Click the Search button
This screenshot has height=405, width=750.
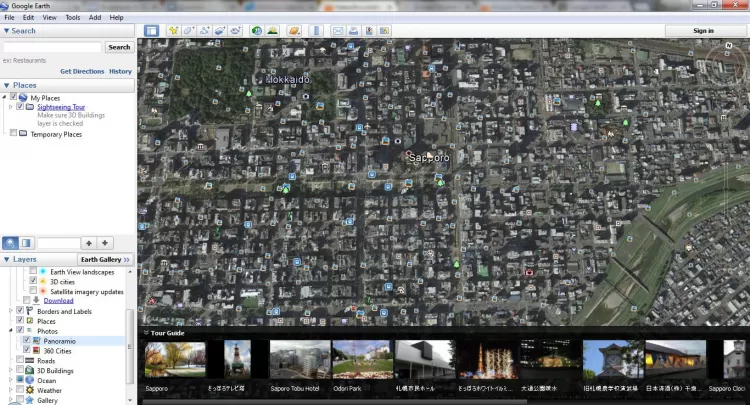(x=119, y=47)
